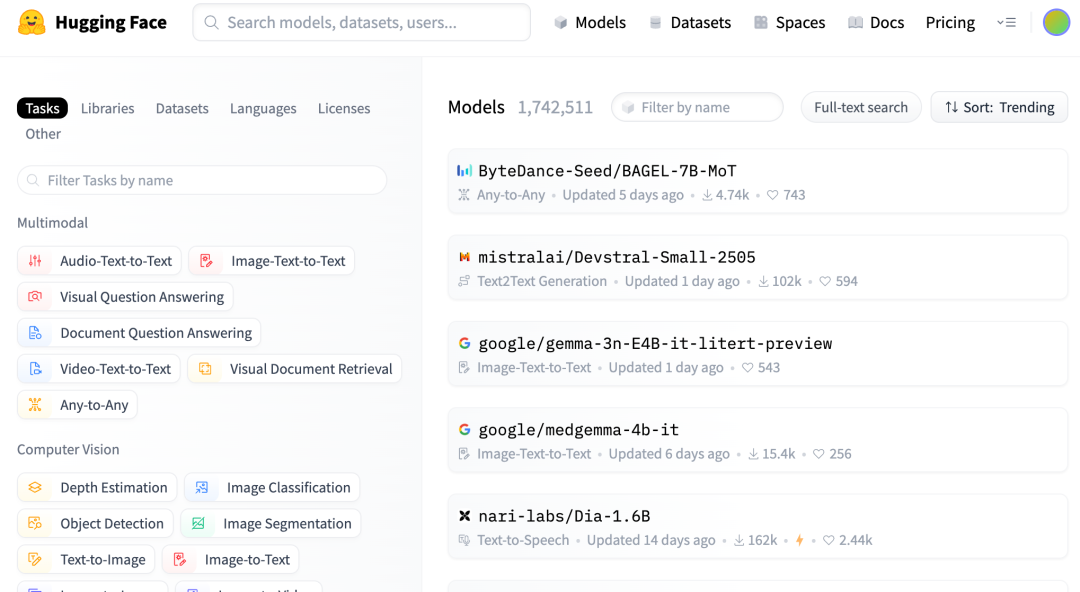Click the Image-Text-to-Text task icon
The image size is (1080, 592).
(206, 261)
